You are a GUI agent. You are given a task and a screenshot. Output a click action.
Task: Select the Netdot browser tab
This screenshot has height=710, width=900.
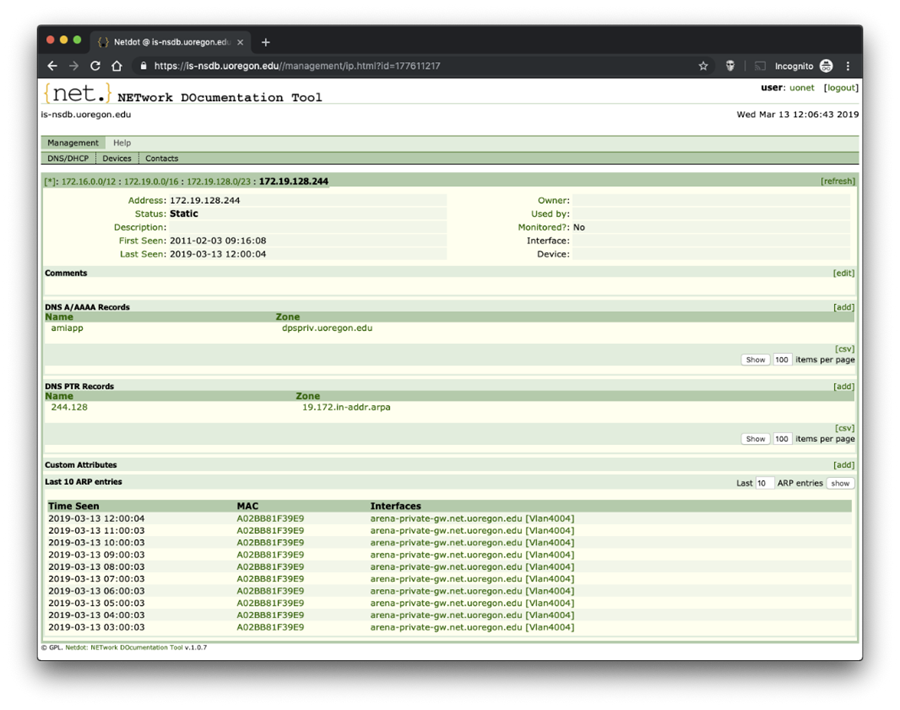171,42
